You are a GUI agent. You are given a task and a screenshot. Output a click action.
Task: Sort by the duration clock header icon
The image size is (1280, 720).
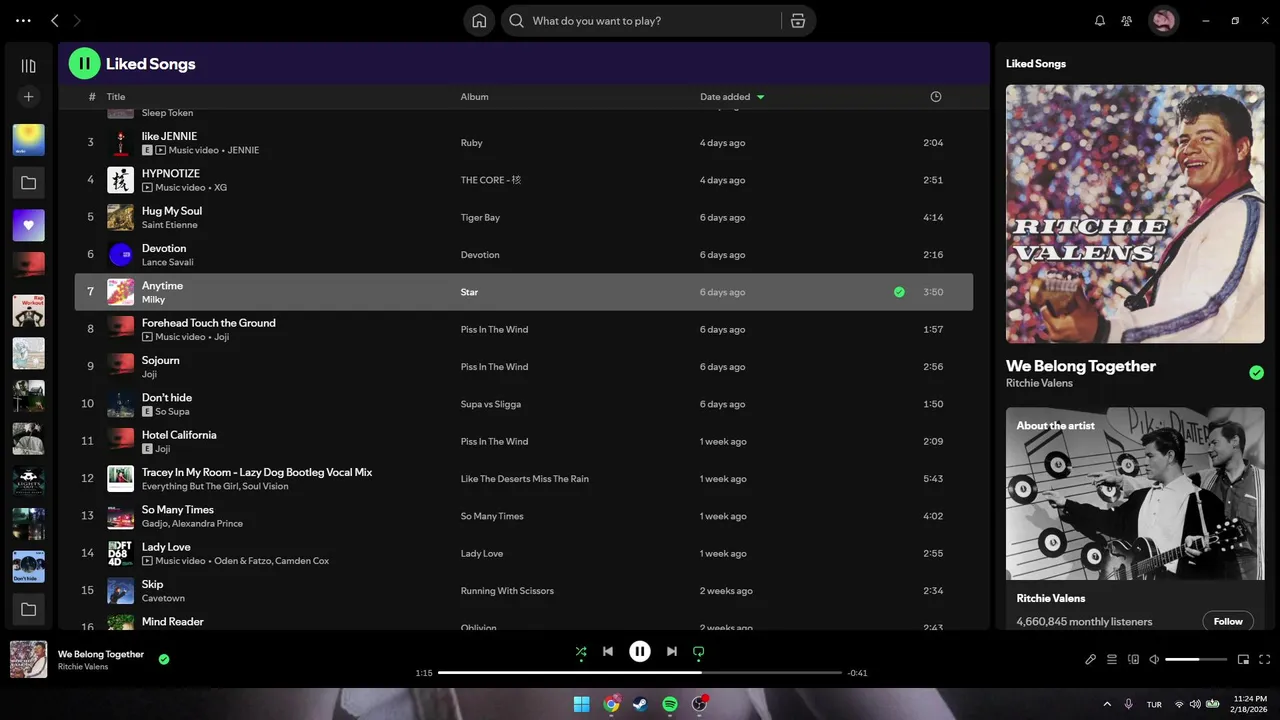pyautogui.click(x=936, y=97)
